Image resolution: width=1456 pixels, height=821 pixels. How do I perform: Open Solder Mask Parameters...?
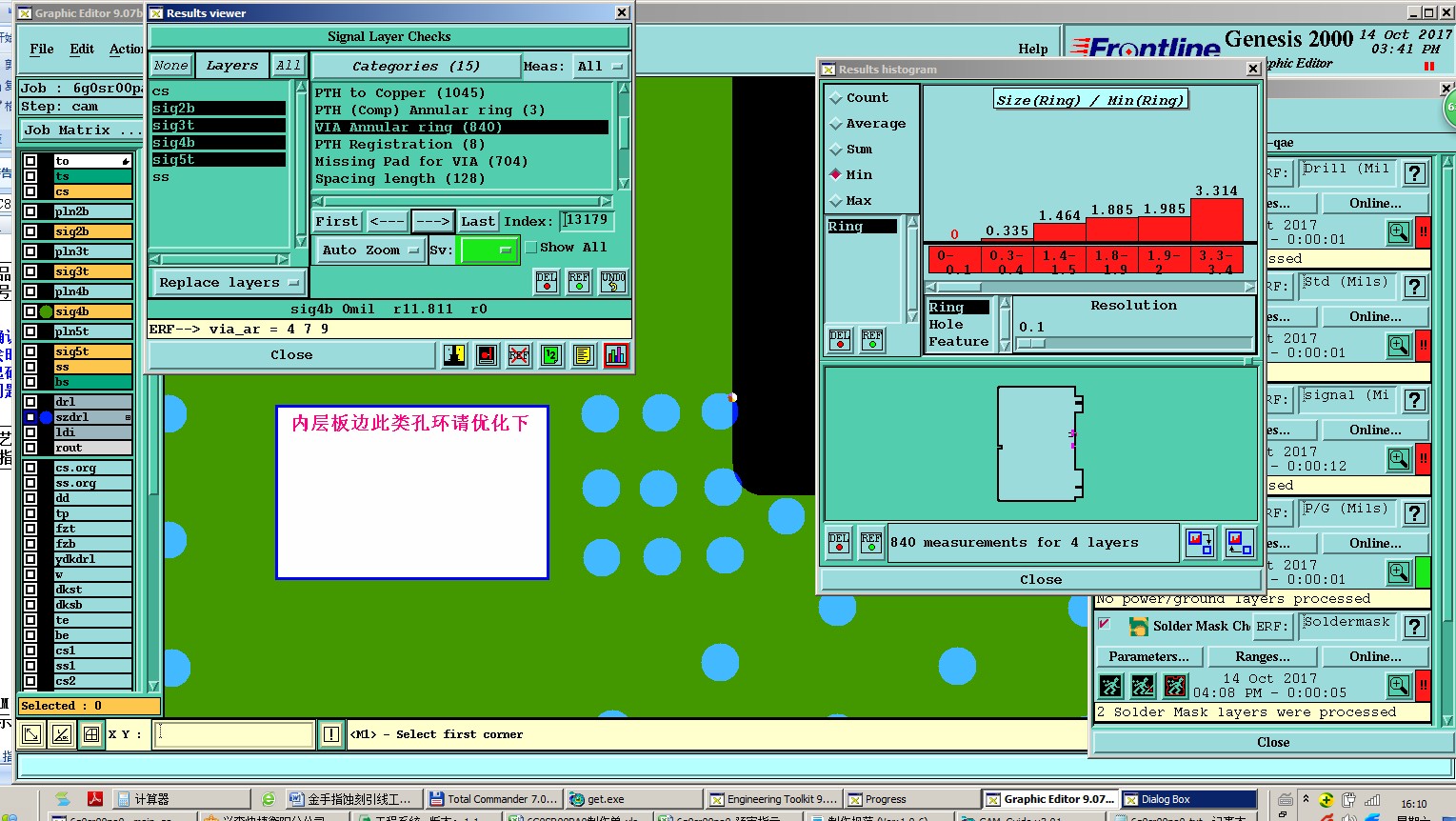(x=1149, y=657)
